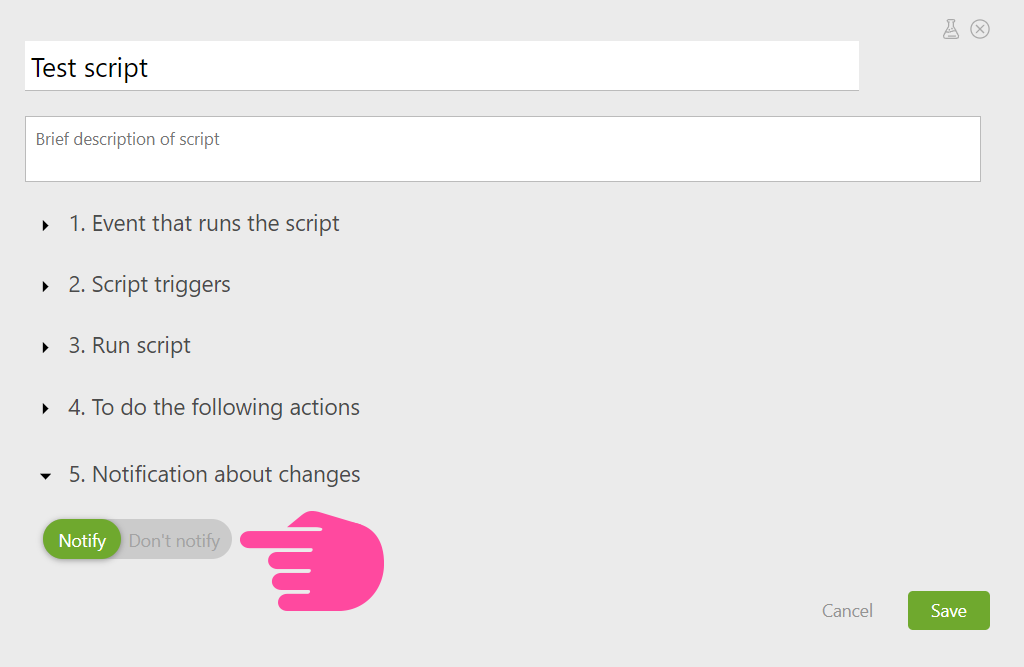
Task: Click the flask test icon
Action: [x=951, y=29]
